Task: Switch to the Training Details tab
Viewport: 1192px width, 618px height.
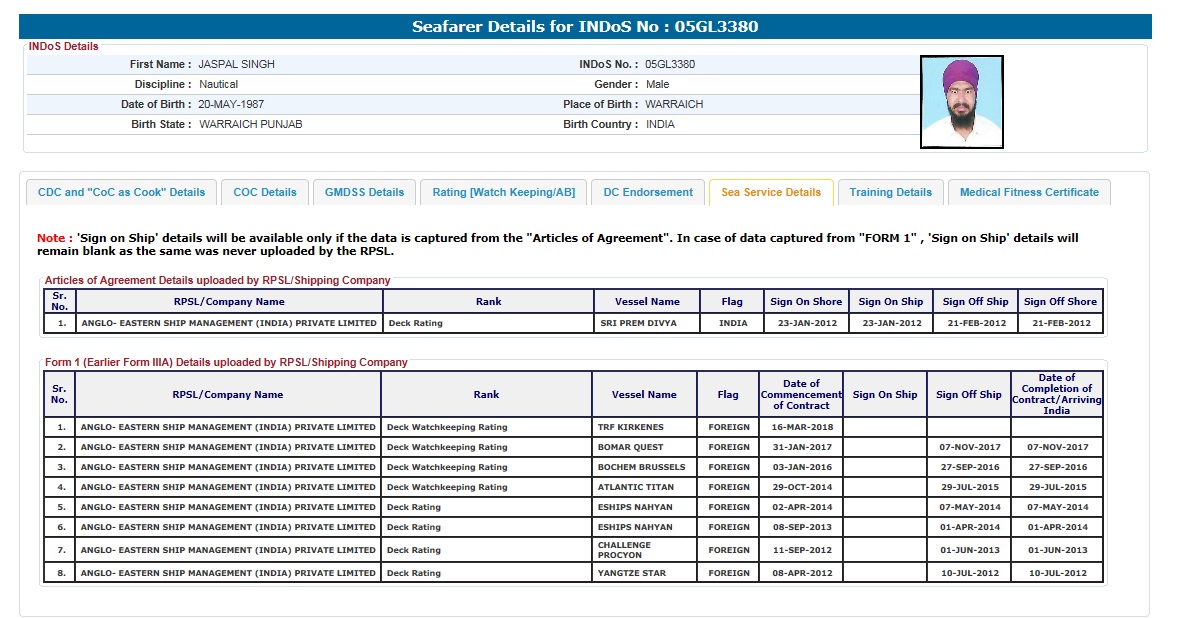Action: (890, 192)
